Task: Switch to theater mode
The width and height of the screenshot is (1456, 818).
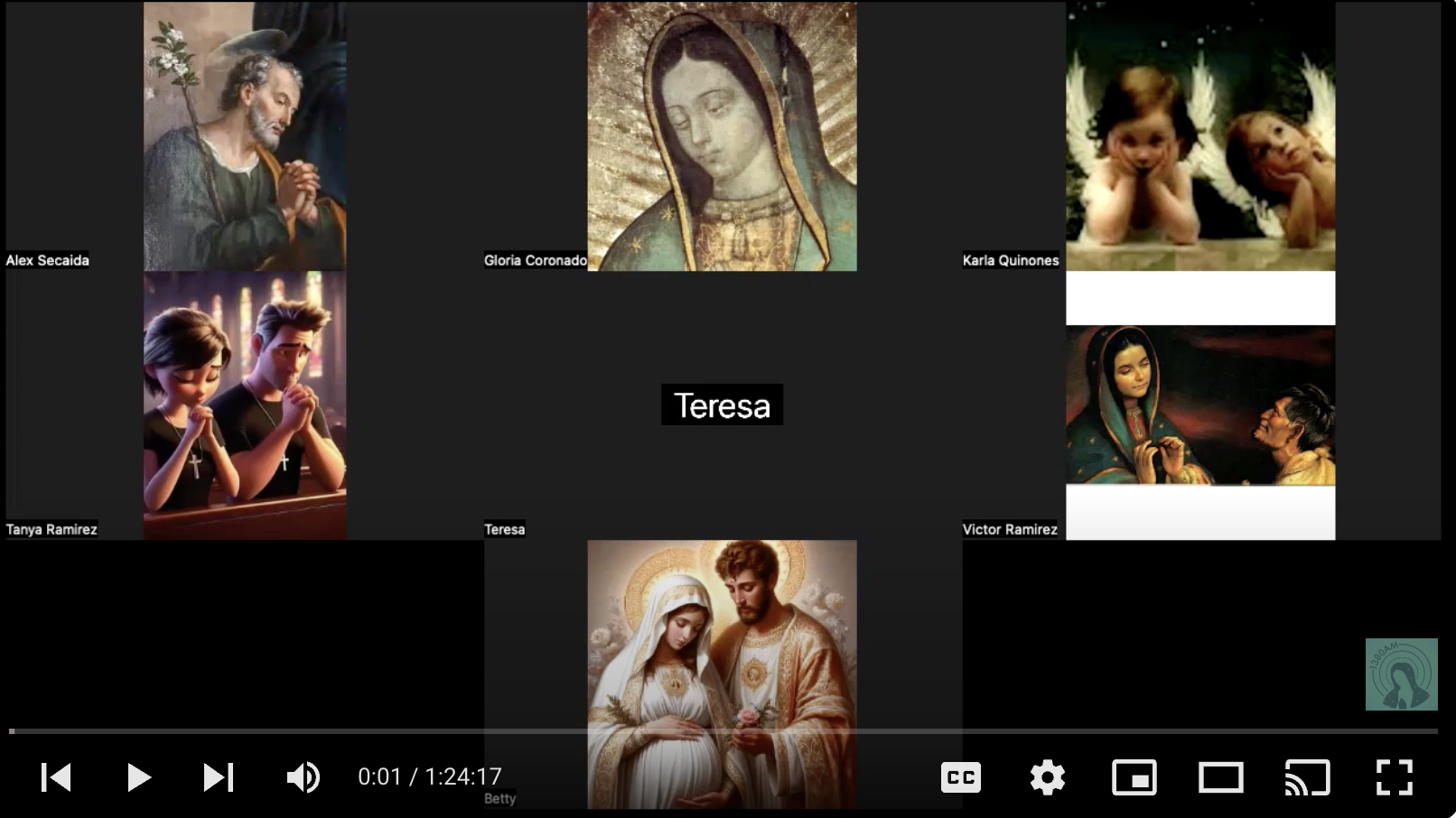Action: [1221, 777]
